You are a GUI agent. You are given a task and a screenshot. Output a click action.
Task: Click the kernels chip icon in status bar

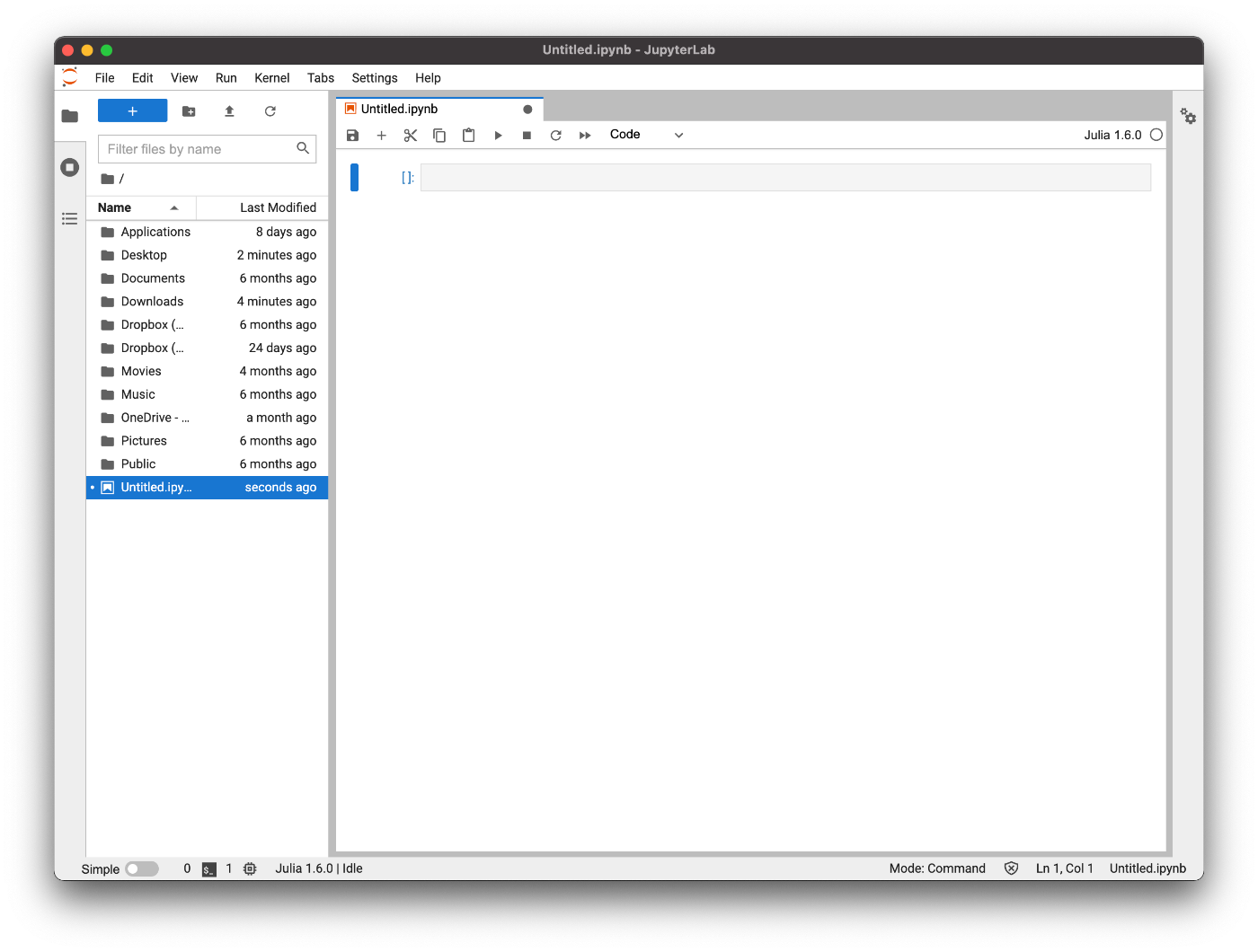250,868
